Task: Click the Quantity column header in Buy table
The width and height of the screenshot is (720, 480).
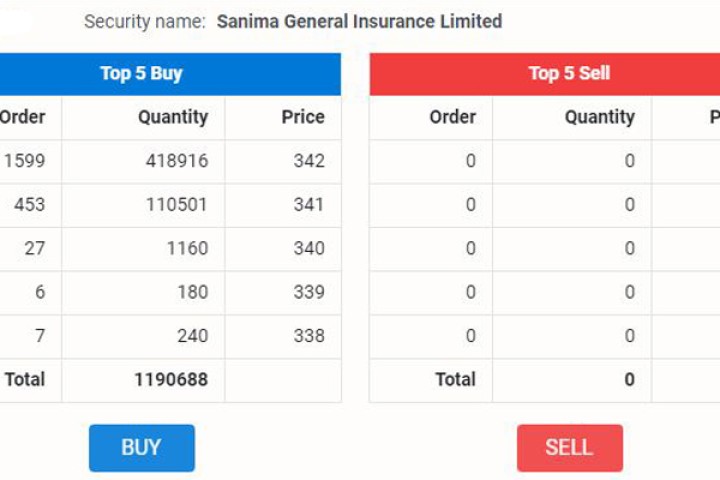Action: tap(173, 117)
